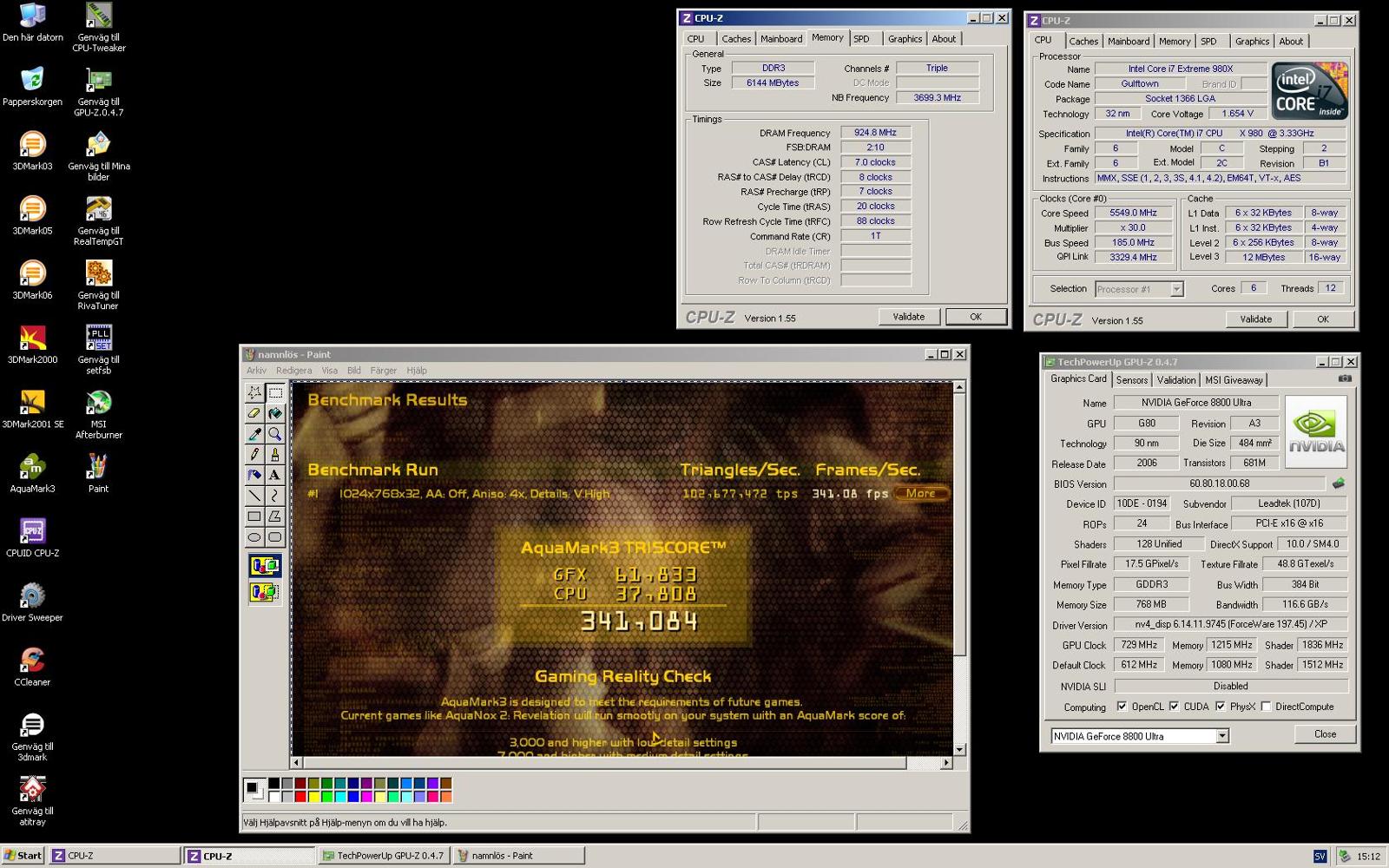Open Papperskorgen recycle bin icon
Image resolution: width=1389 pixels, height=868 pixels.
[32, 86]
